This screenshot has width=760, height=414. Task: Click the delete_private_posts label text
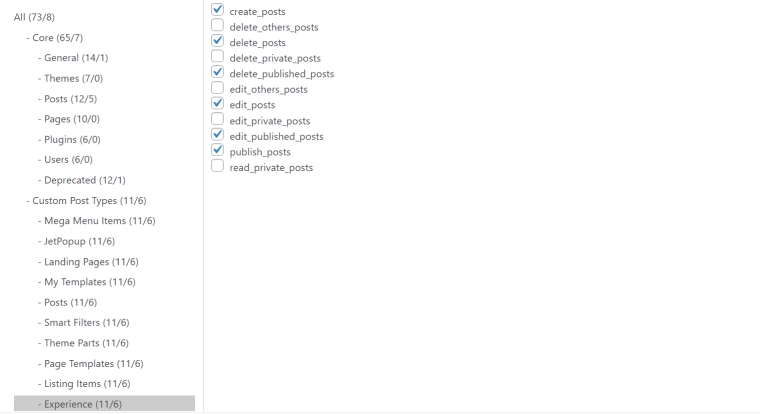(275, 58)
